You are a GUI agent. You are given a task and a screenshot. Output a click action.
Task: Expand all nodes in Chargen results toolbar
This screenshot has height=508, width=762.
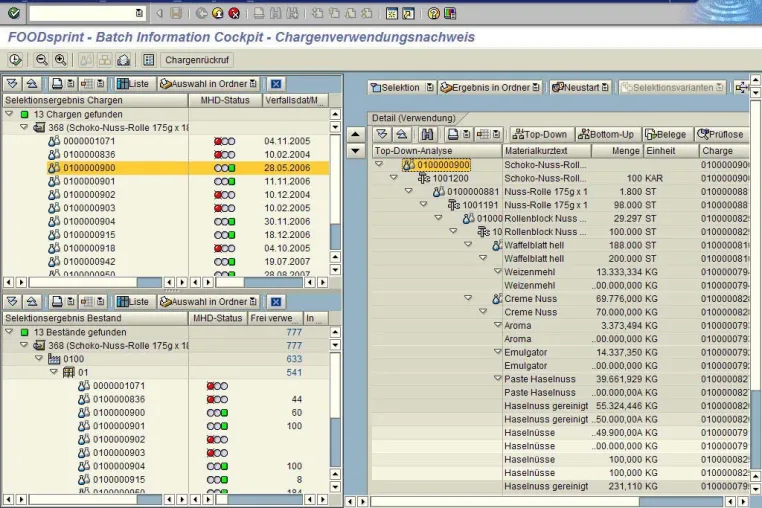pos(12,84)
